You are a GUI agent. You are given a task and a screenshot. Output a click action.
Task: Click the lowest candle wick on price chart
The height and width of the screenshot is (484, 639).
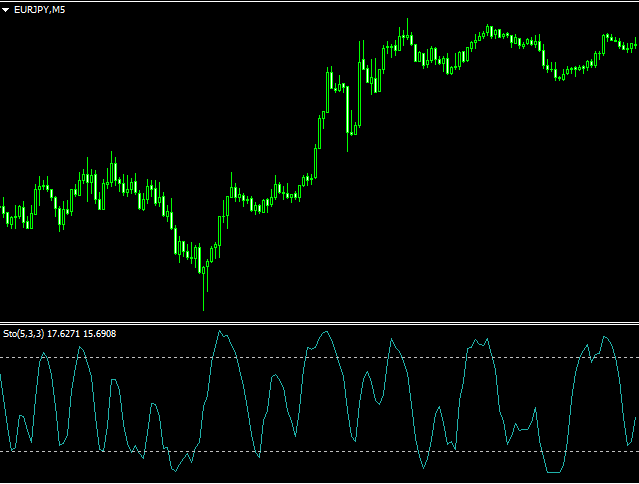click(203, 300)
